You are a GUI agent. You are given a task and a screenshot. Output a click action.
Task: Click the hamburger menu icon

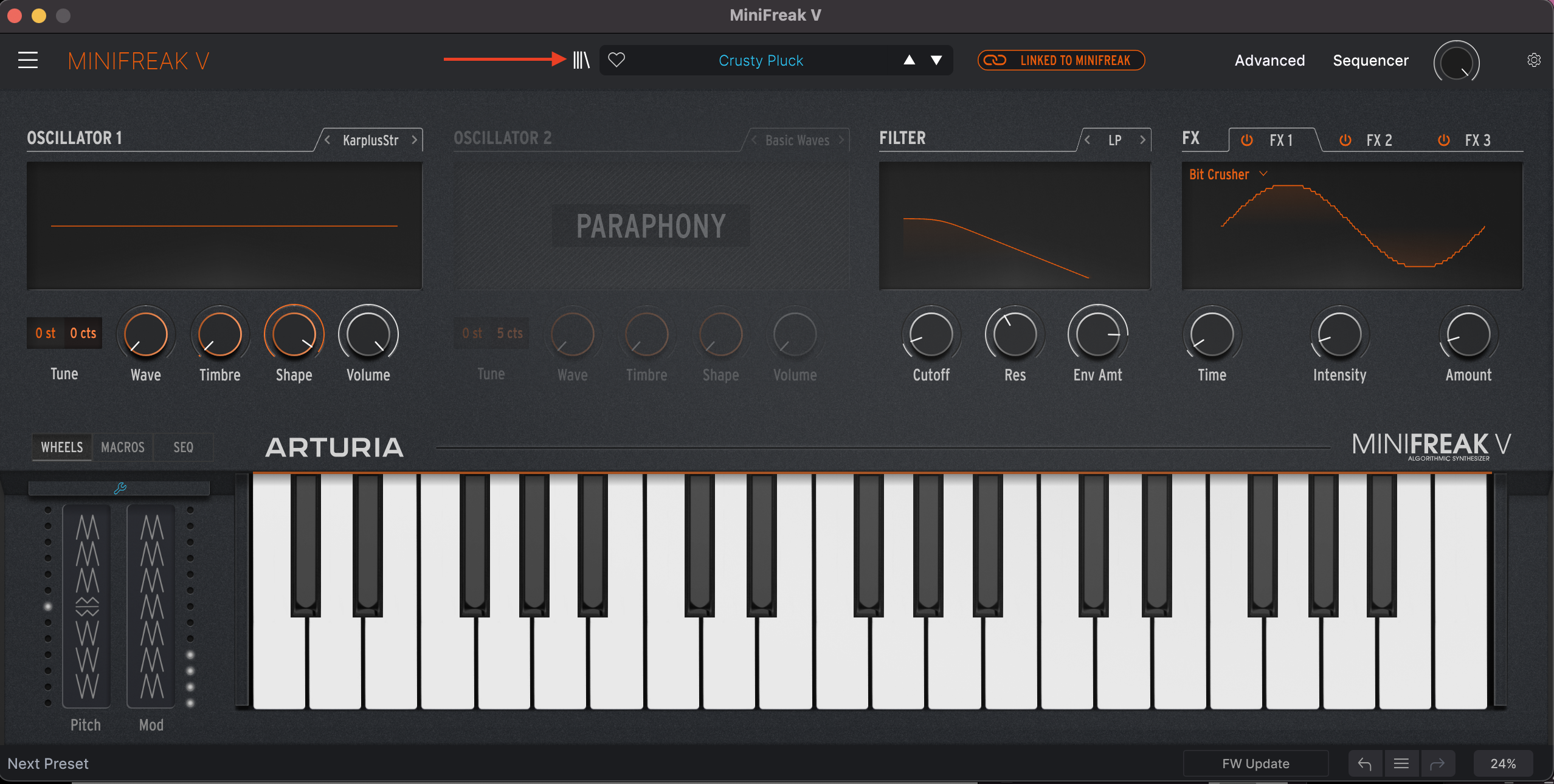coord(28,60)
